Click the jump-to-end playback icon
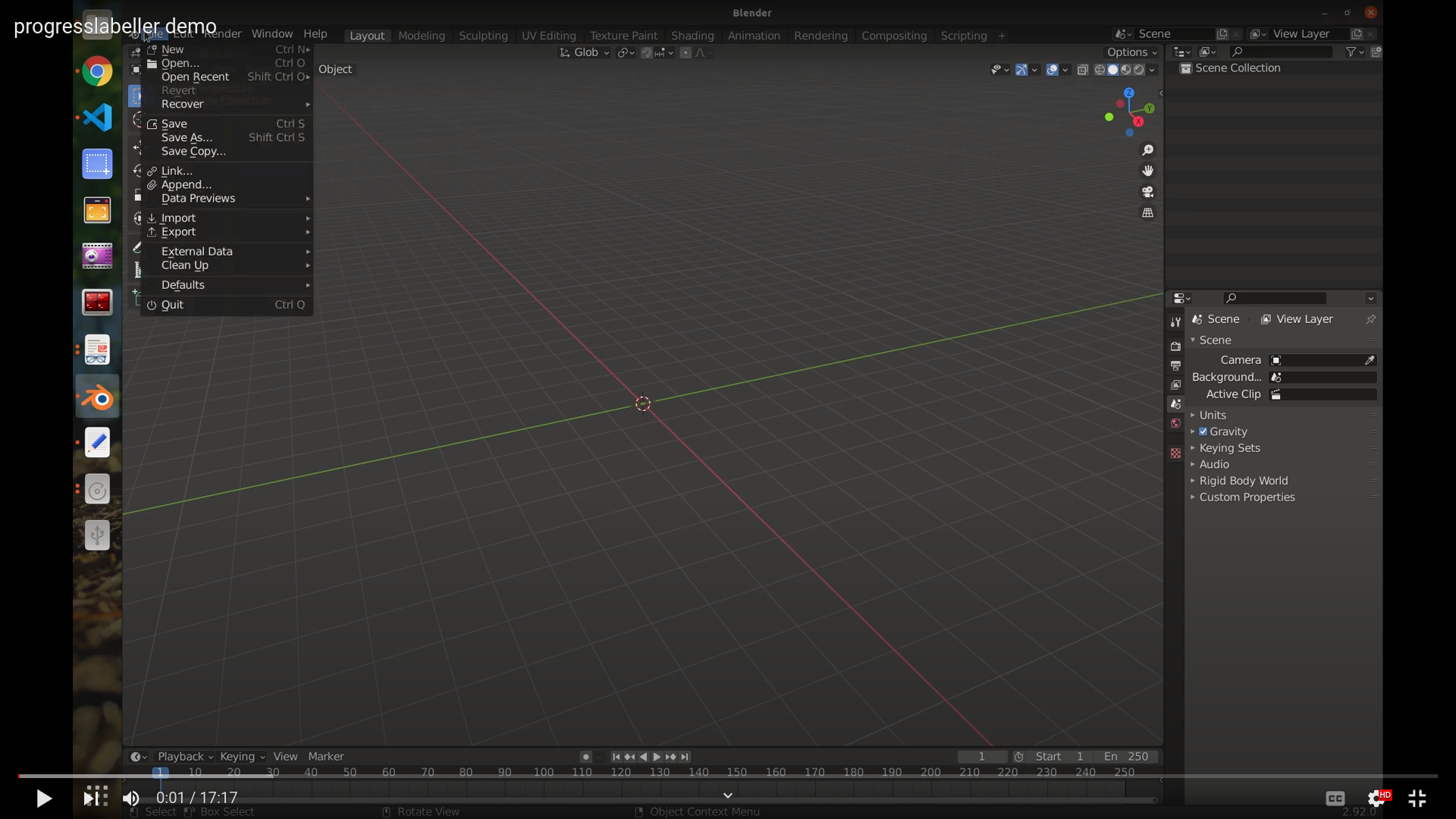The width and height of the screenshot is (1456, 819). [x=685, y=757]
